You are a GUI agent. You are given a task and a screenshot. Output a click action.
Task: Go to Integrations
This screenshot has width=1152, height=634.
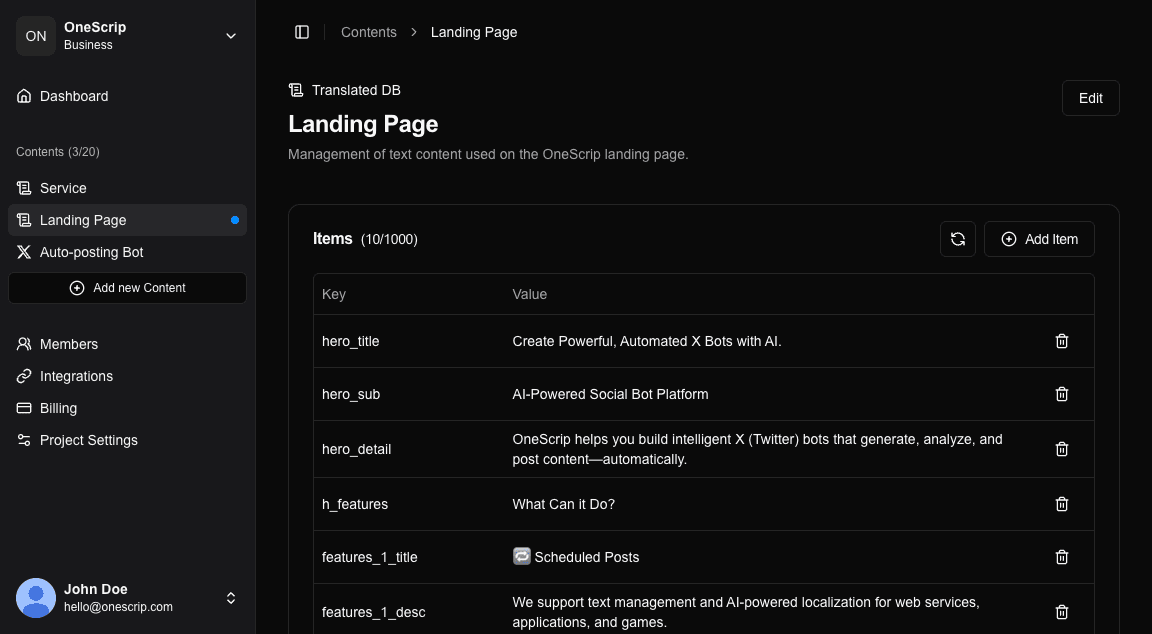[128, 376]
